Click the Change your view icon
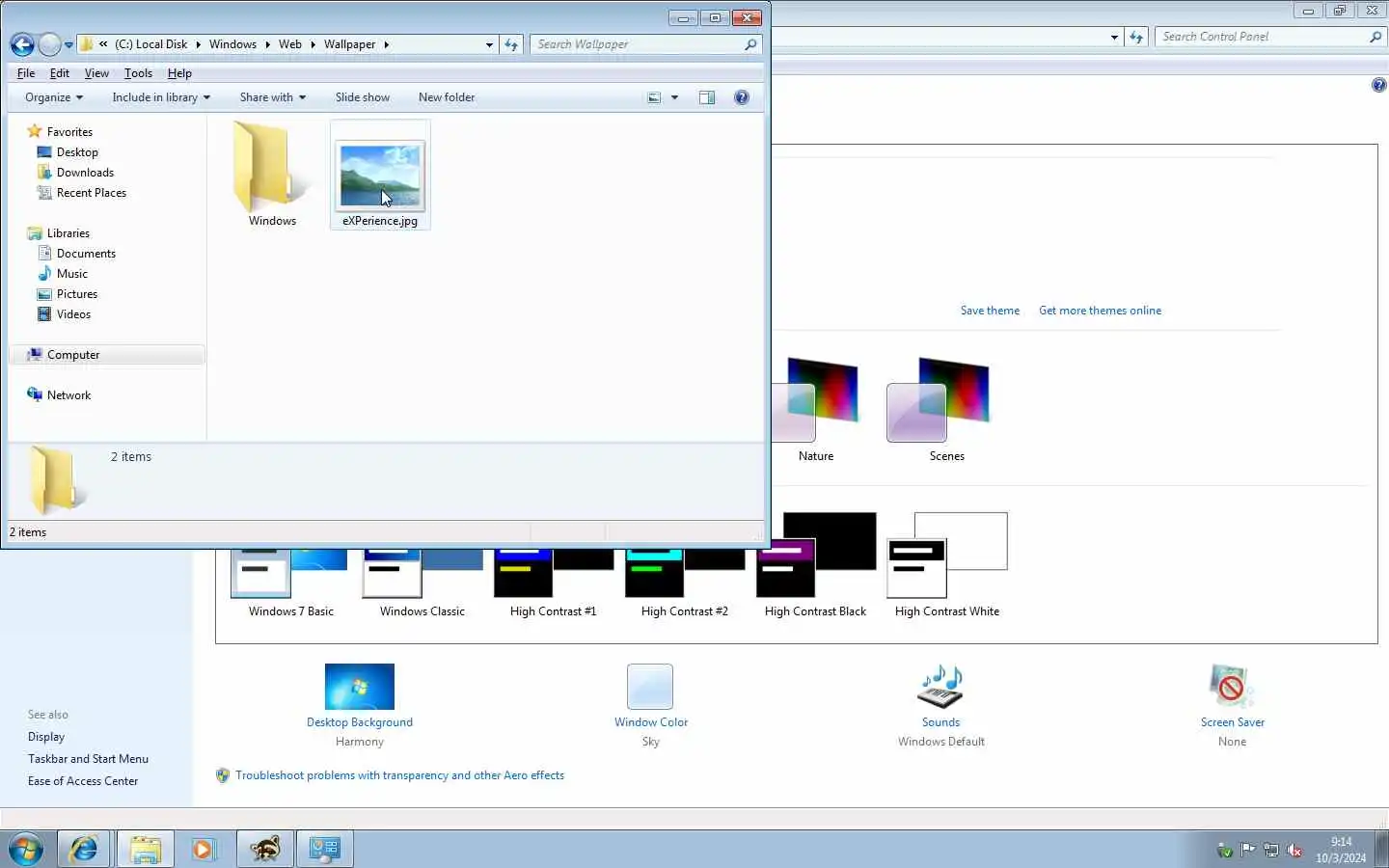This screenshot has height=868, width=1389. (x=654, y=97)
